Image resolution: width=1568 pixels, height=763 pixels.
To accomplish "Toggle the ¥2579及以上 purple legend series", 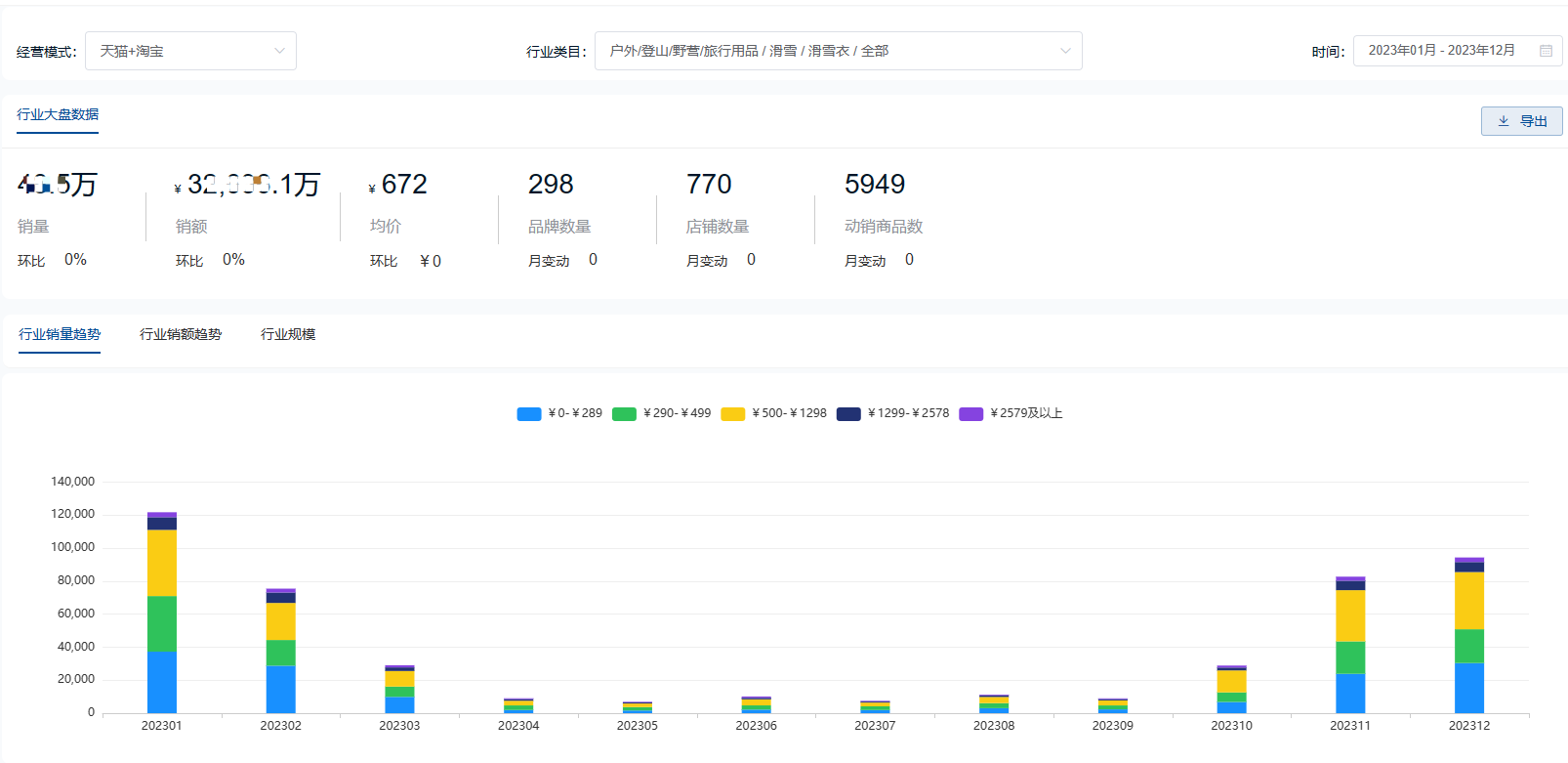I will [1011, 413].
